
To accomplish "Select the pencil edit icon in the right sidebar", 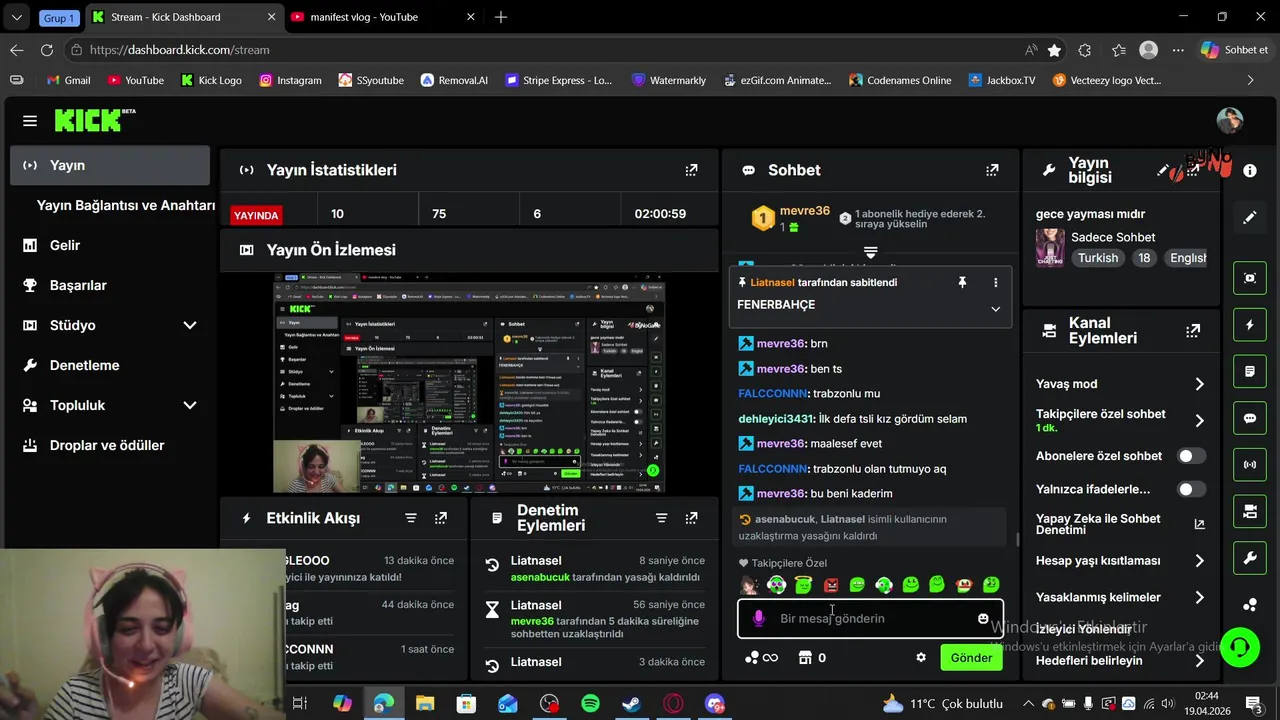I will [x=1250, y=217].
